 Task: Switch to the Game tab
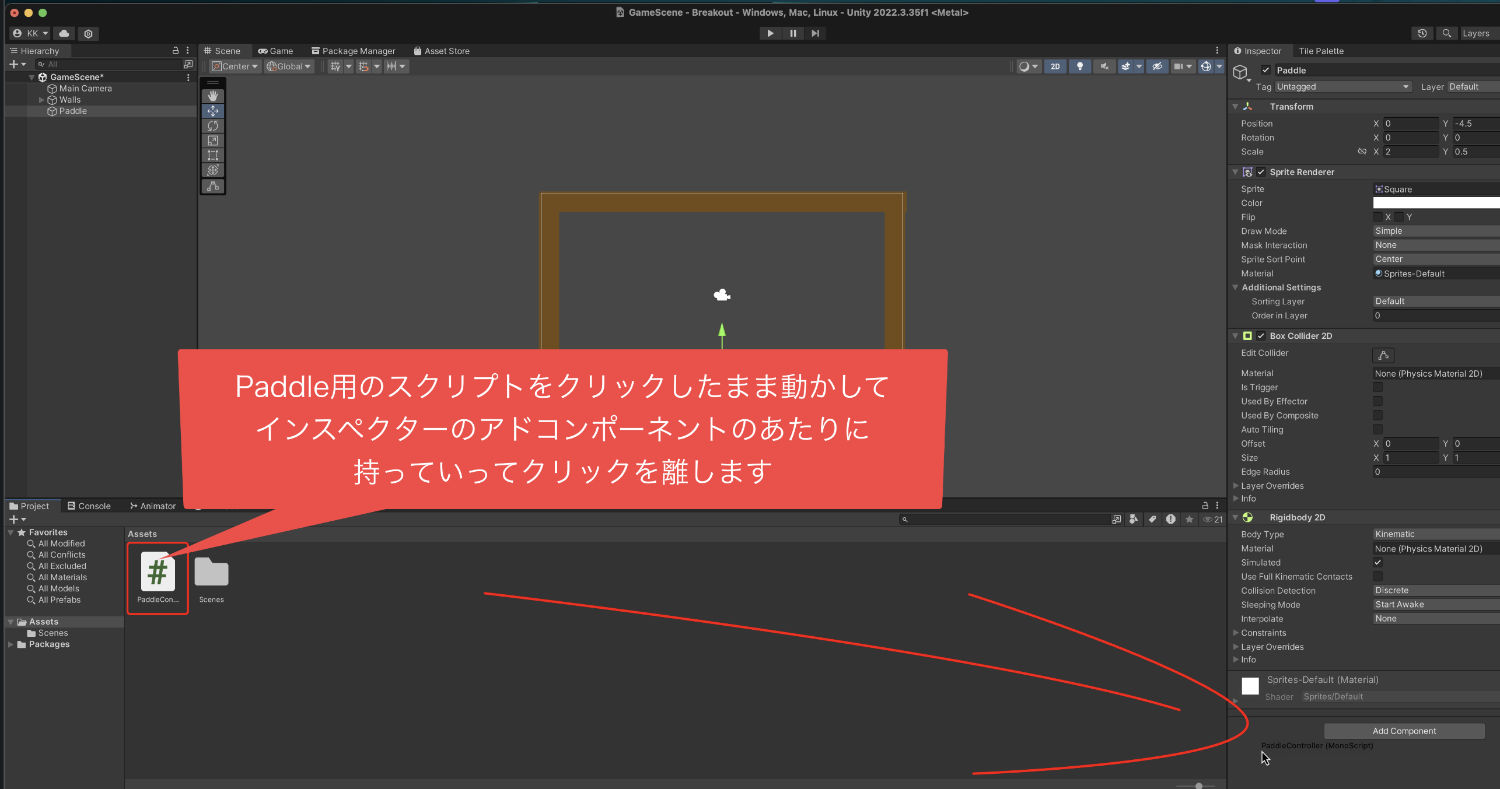275,51
